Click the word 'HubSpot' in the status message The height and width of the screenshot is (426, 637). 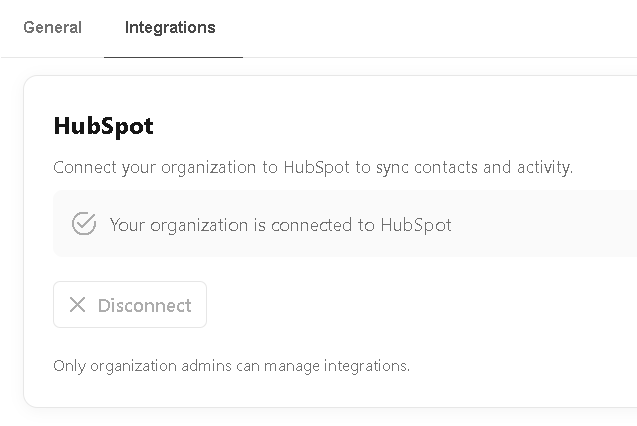click(x=415, y=225)
